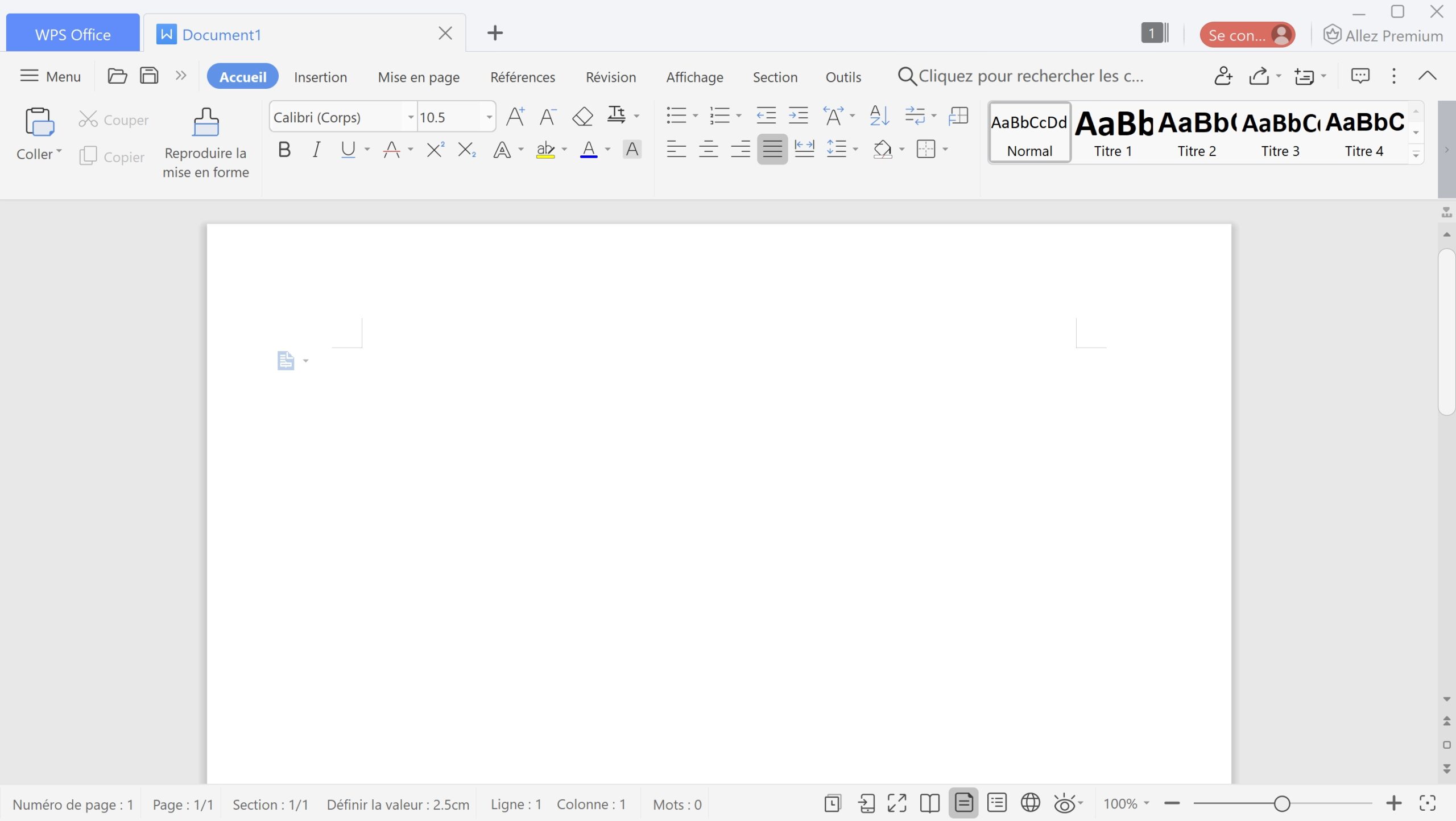Toggle strikethrough formatting

[x=391, y=150]
